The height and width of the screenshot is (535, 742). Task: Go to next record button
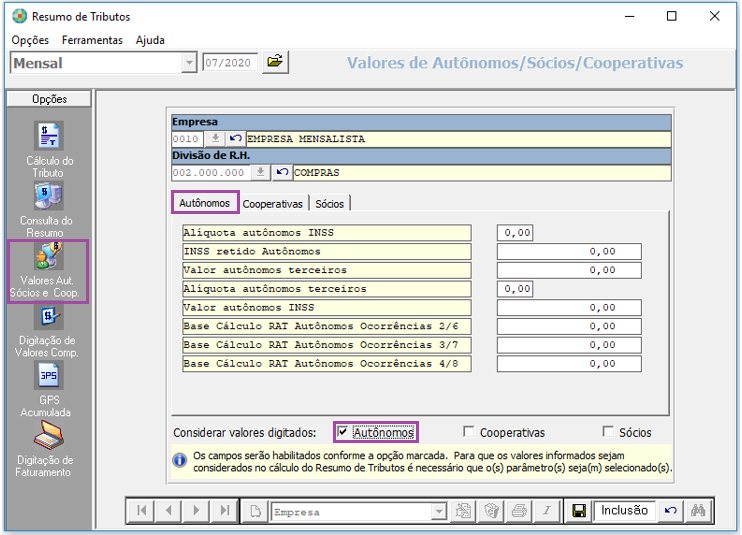pyautogui.click(x=196, y=510)
